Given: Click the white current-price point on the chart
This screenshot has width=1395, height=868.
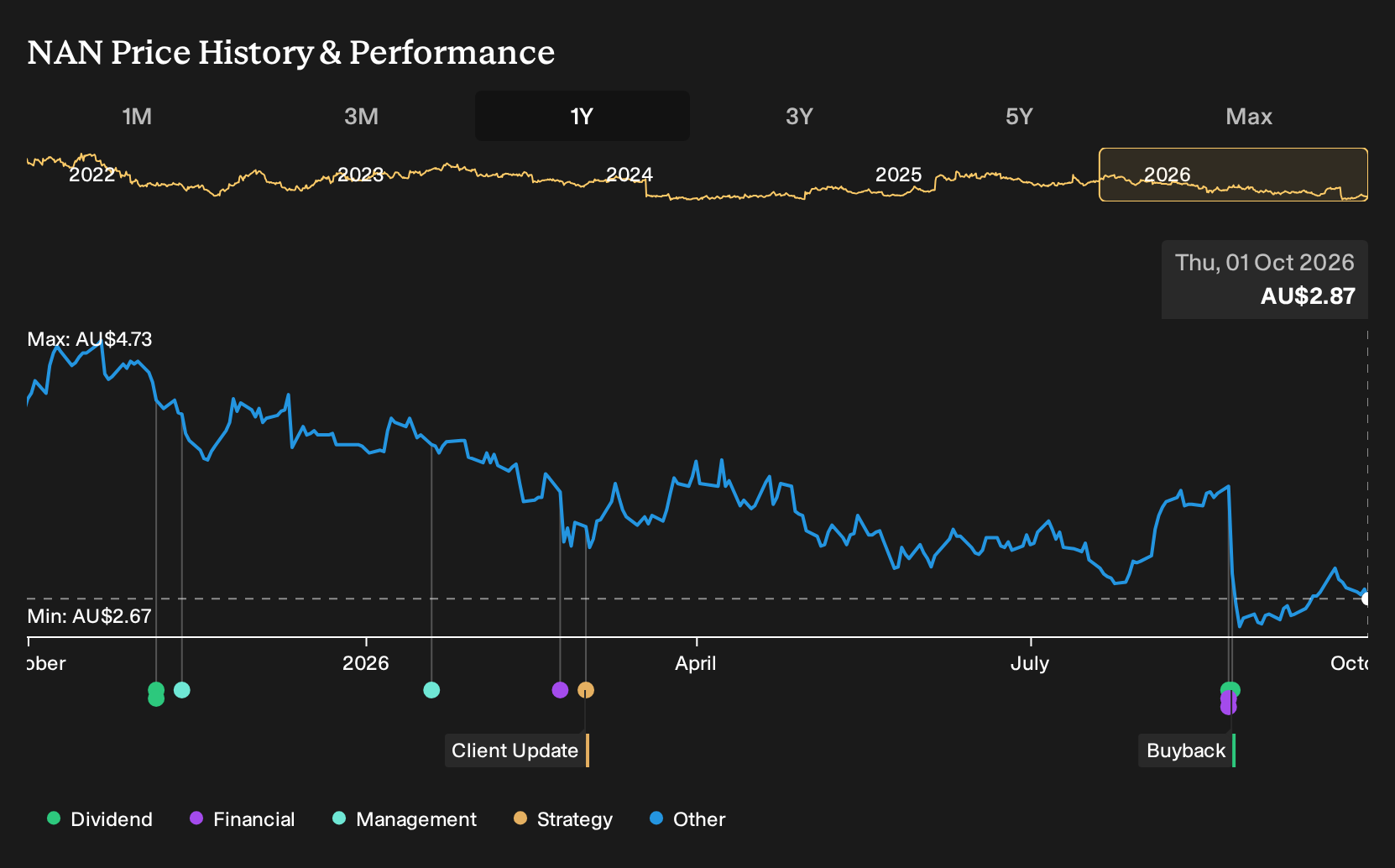Looking at the screenshot, I should pos(1366,599).
